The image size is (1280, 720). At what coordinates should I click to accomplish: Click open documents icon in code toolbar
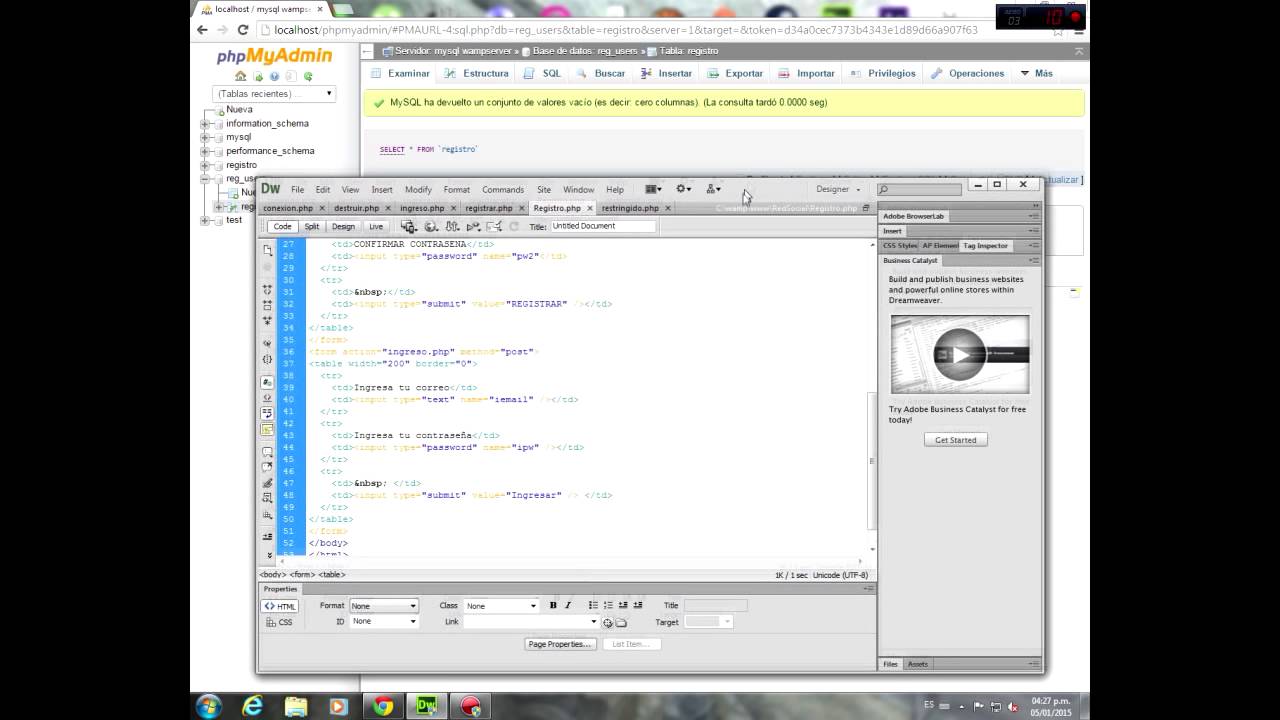coord(267,249)
